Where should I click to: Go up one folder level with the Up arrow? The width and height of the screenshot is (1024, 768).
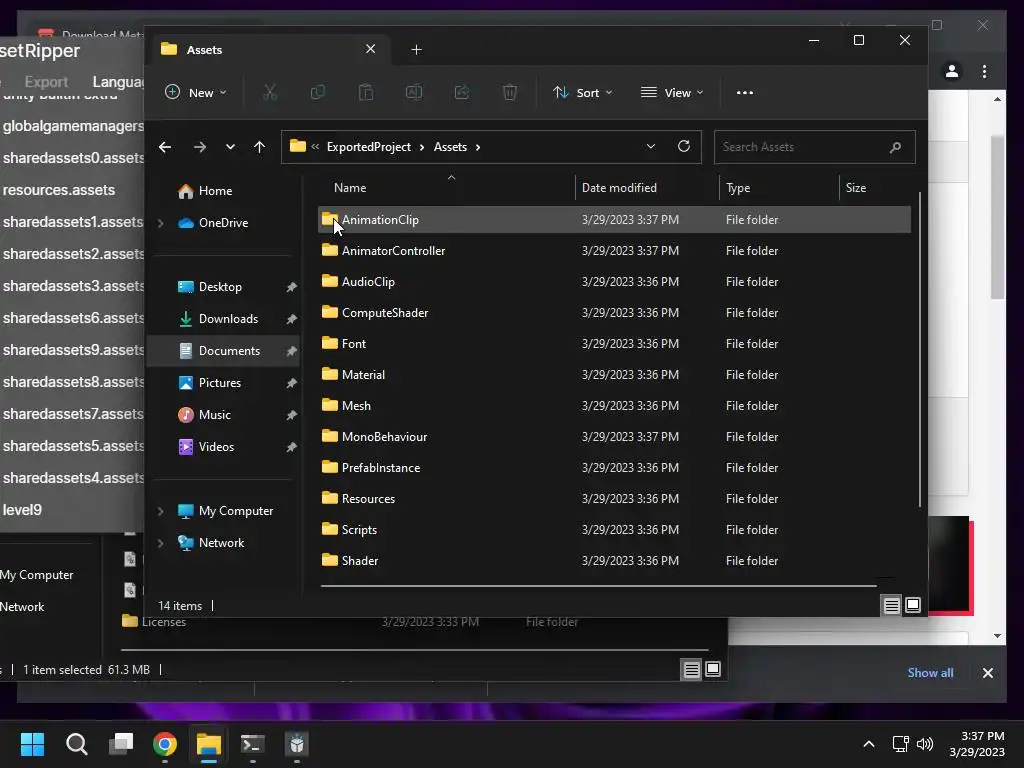click(x=259, y=147)
